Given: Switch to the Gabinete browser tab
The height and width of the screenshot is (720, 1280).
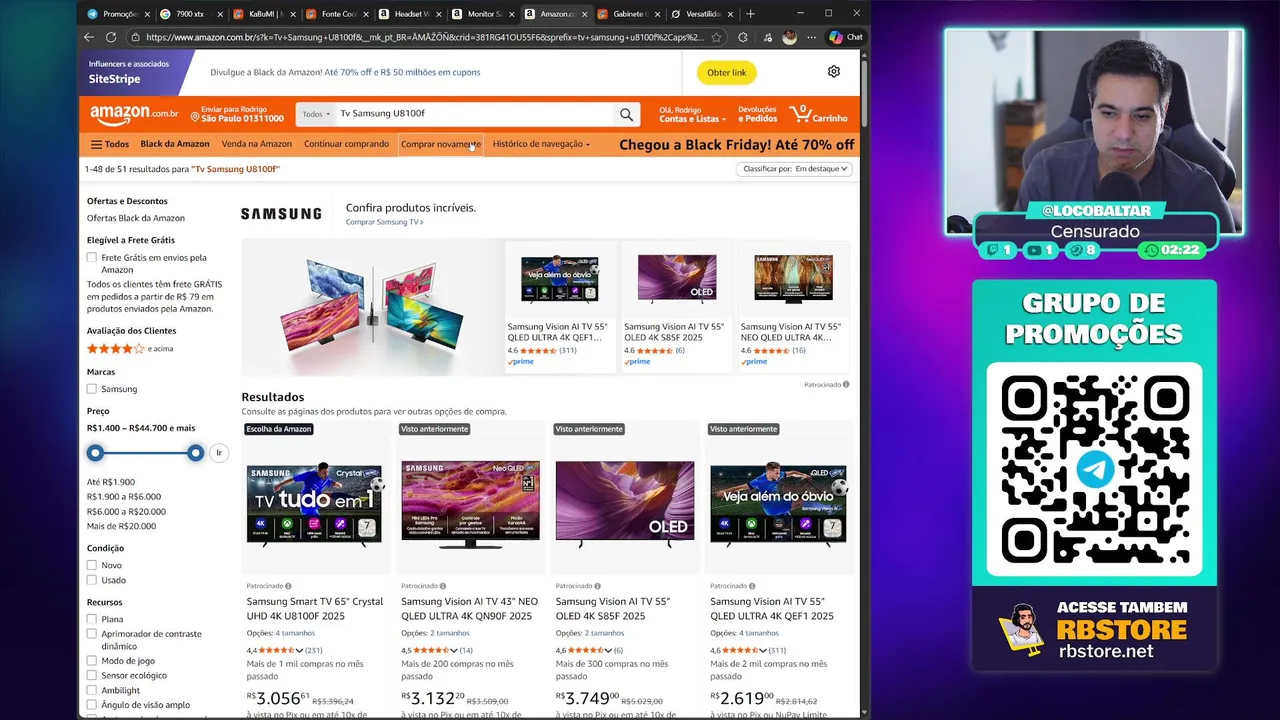Looking at the screenshot, I should coord(628,14).
